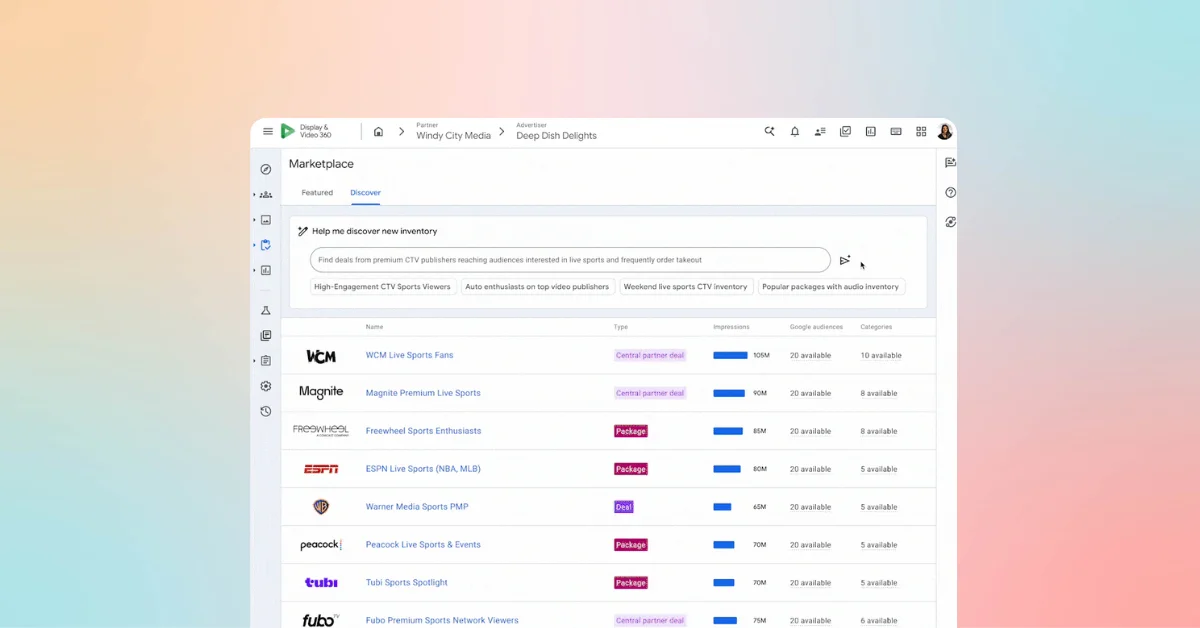
Task: Open Tubi Sports Spotlight link
Action: [x=406, y=583]
